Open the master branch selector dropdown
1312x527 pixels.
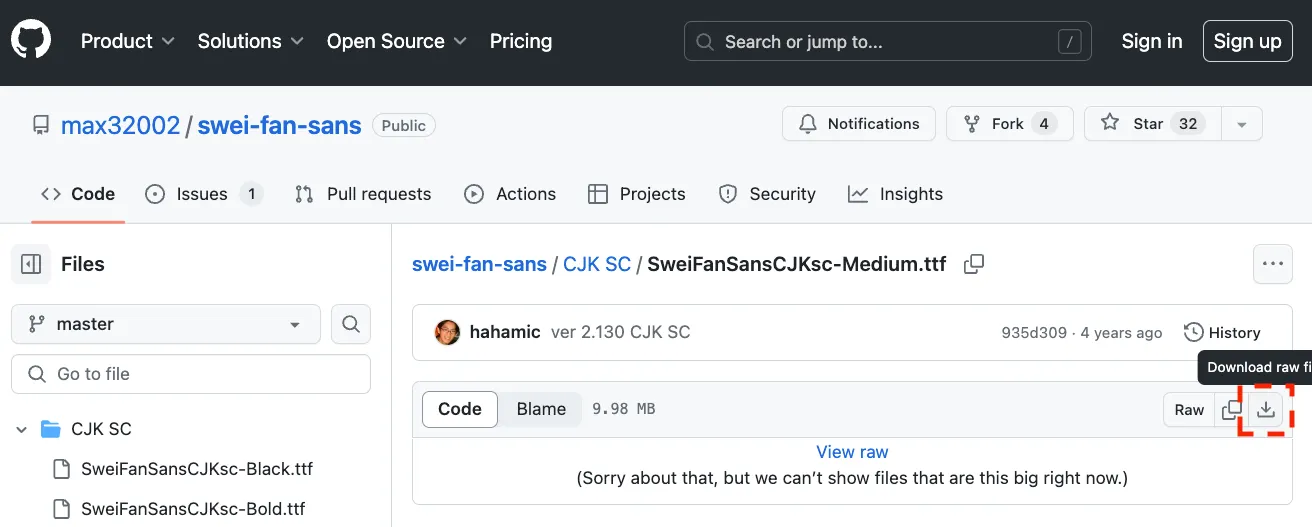pyautogui.click(x=166, y=324)
